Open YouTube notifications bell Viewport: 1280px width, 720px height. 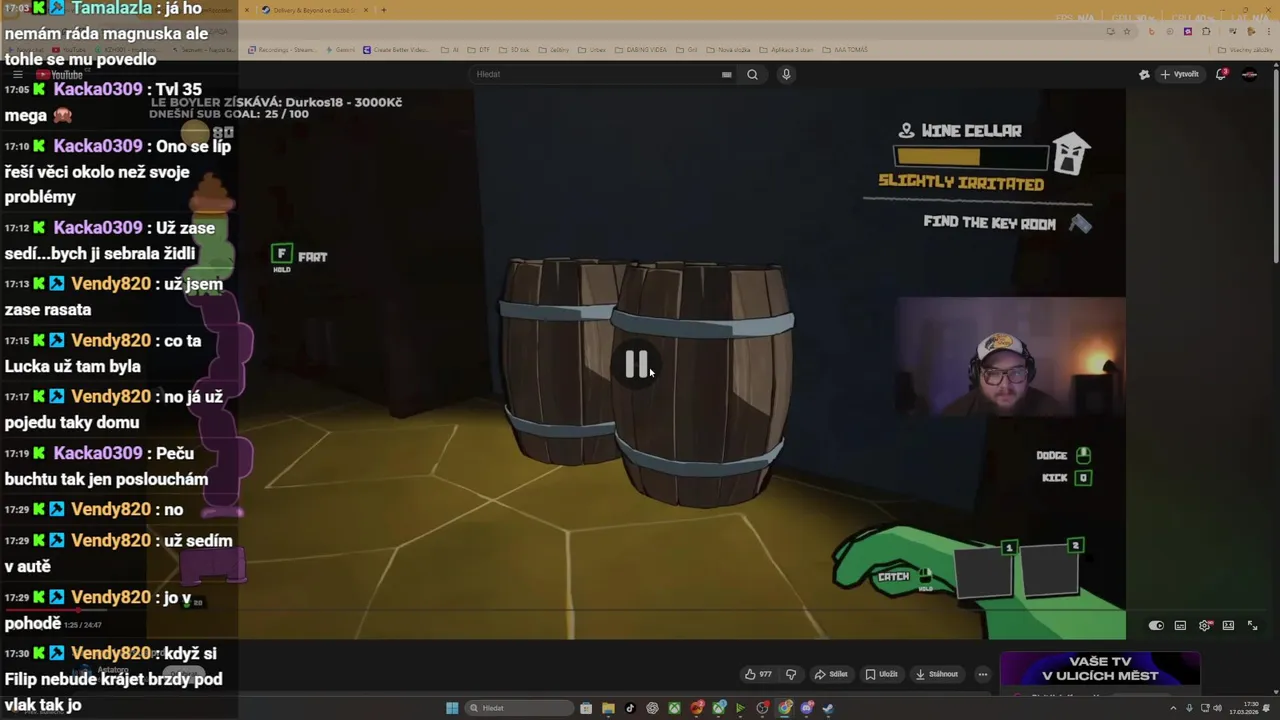coord(1221,74)
